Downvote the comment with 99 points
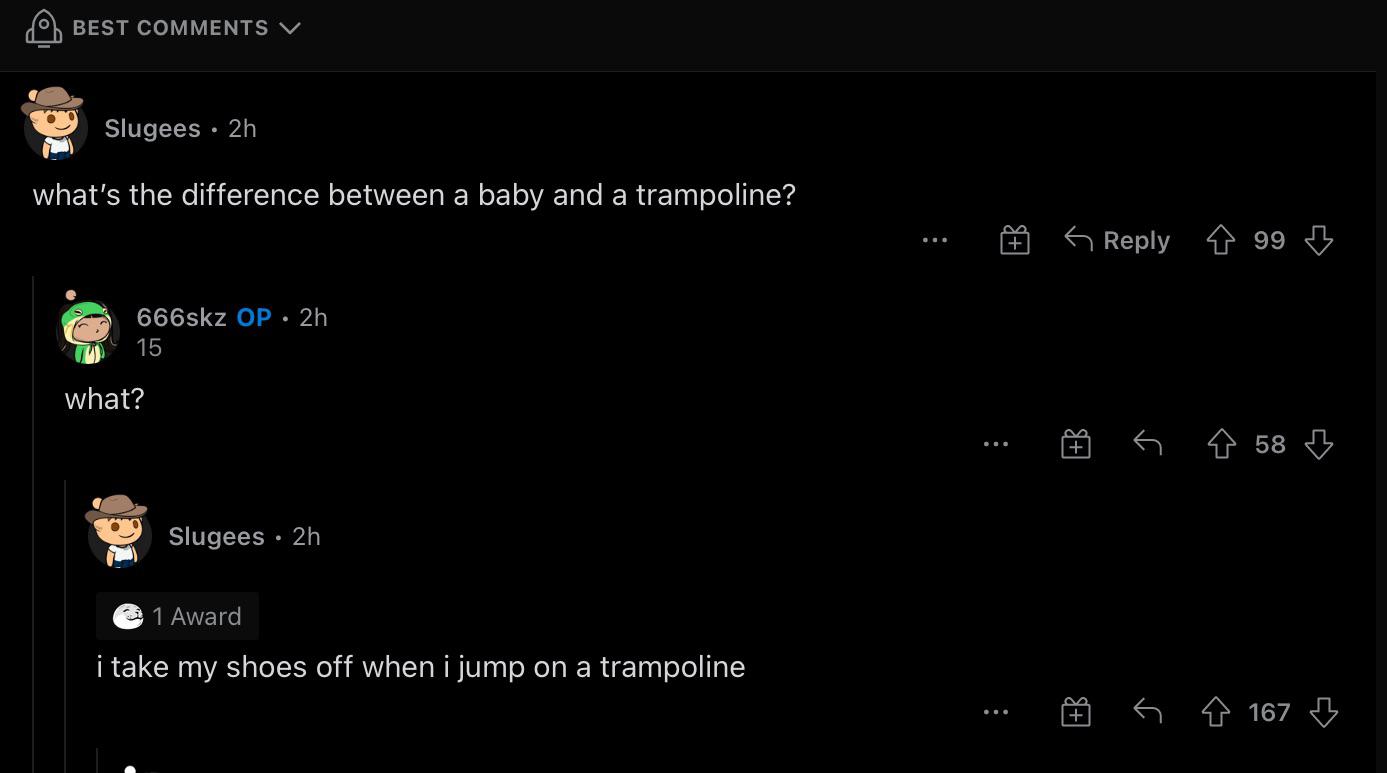Screen dimensions: 1387x773 tap(1319, 240)
